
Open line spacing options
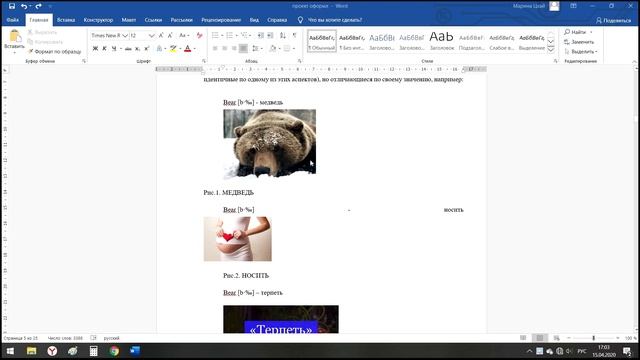[x=256, y=49]
